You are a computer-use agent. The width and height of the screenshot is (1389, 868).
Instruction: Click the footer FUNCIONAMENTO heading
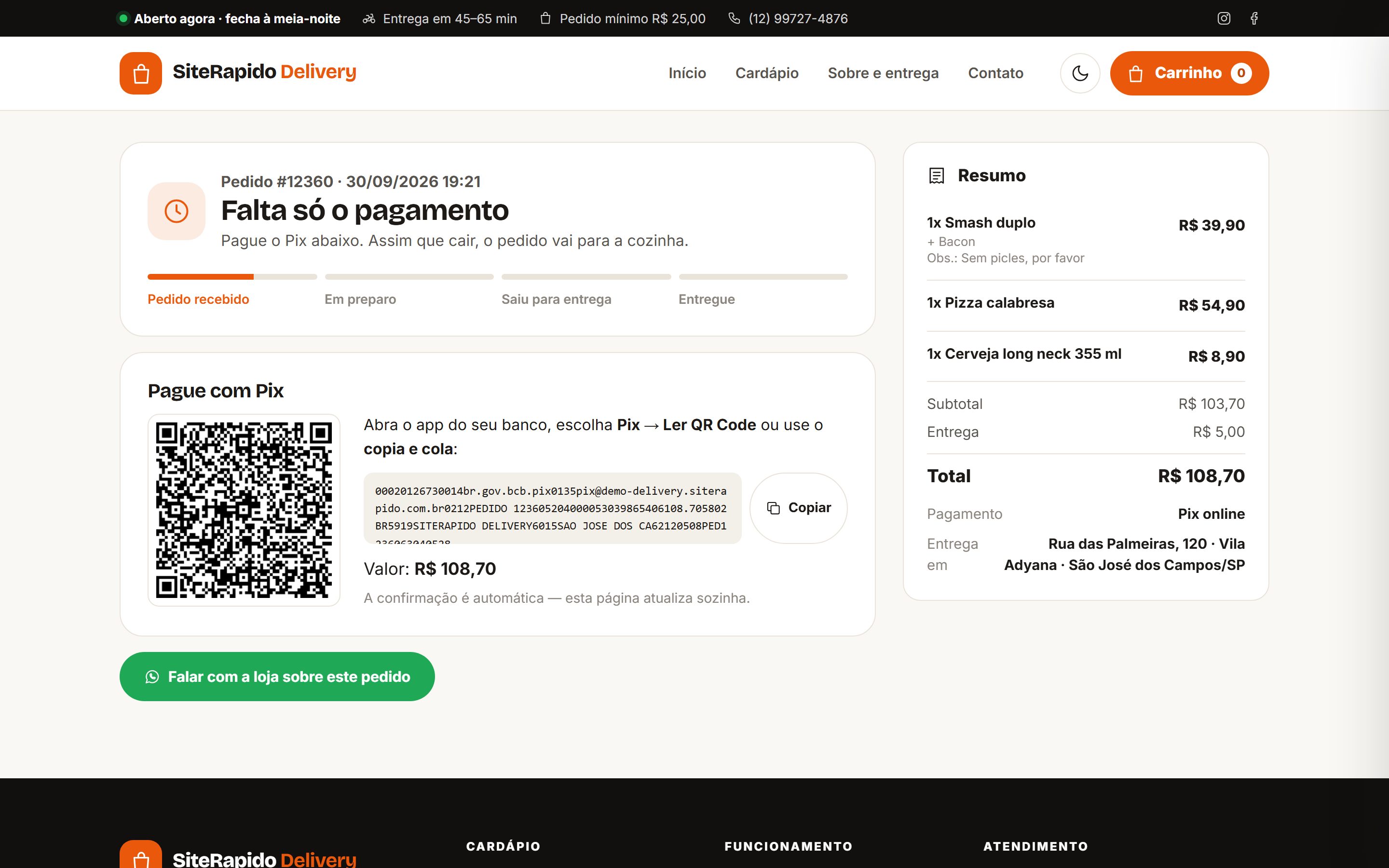[x=789, y=846]
